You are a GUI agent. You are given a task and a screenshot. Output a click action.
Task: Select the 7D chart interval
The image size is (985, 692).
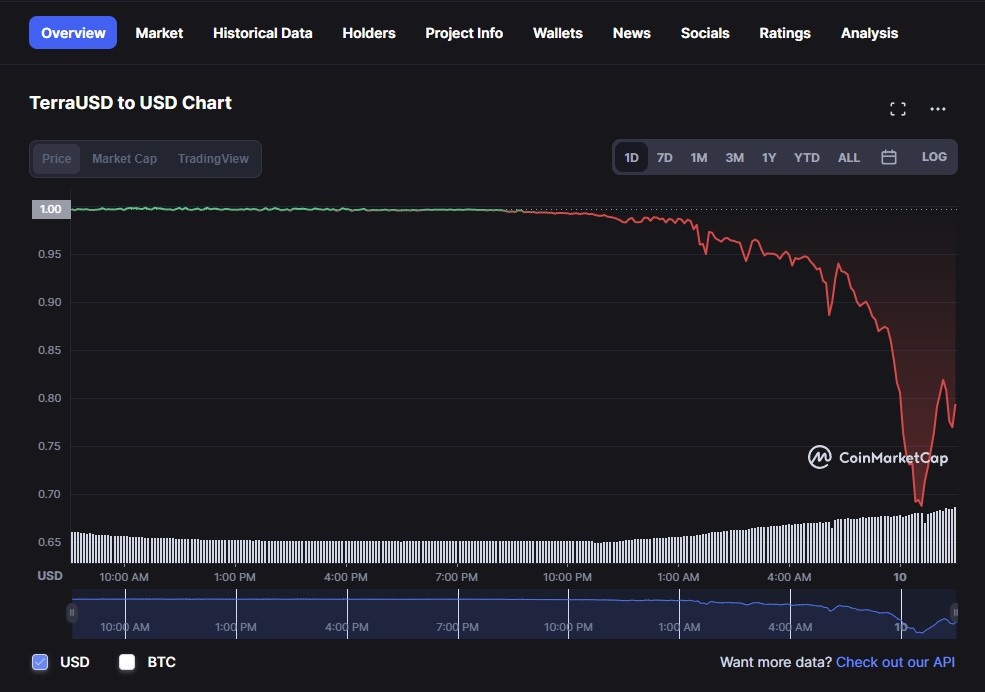click(x=664, y=157)
